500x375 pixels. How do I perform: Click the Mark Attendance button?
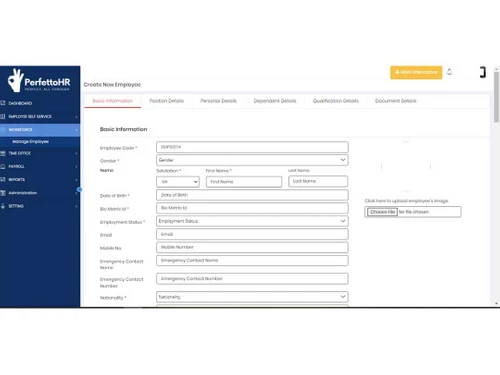pos(416,72)
